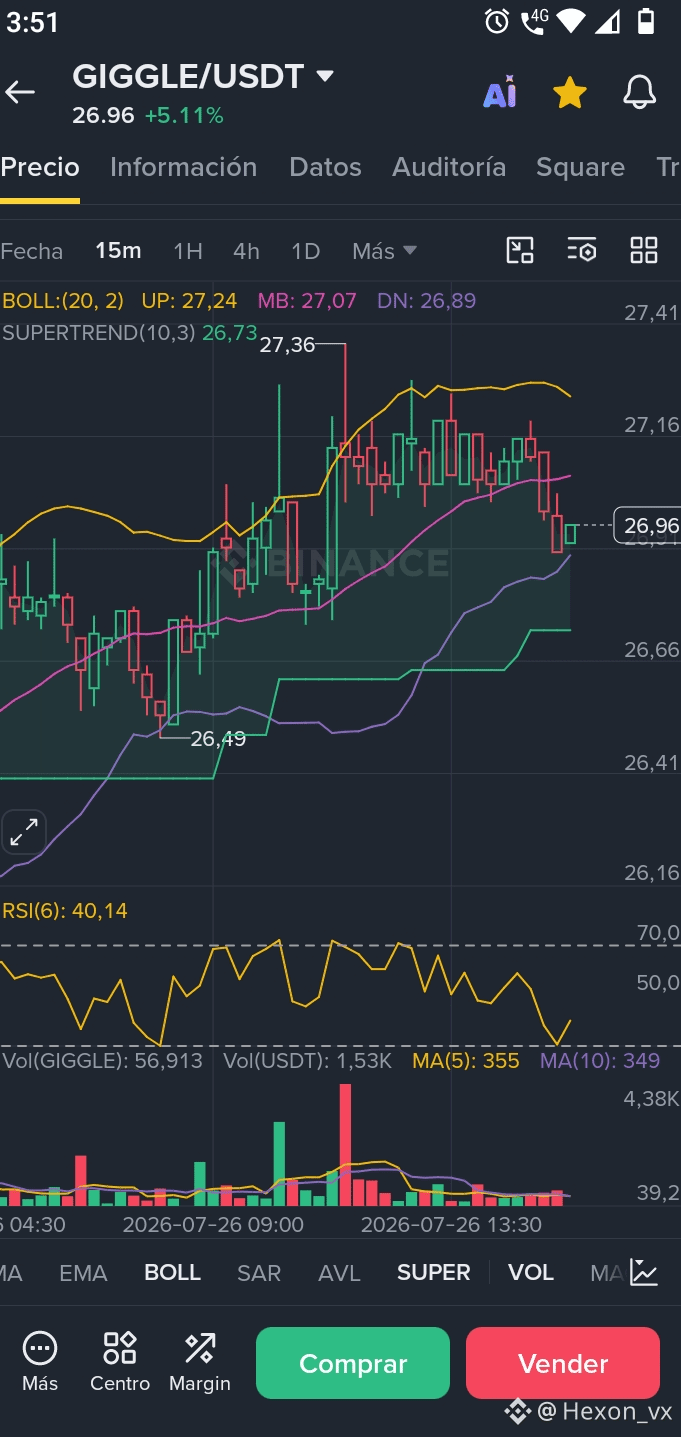Open Margin trading shortcut
Image resolution: width=681 pixels, height=1437 pixels.
pos(200,1362)
